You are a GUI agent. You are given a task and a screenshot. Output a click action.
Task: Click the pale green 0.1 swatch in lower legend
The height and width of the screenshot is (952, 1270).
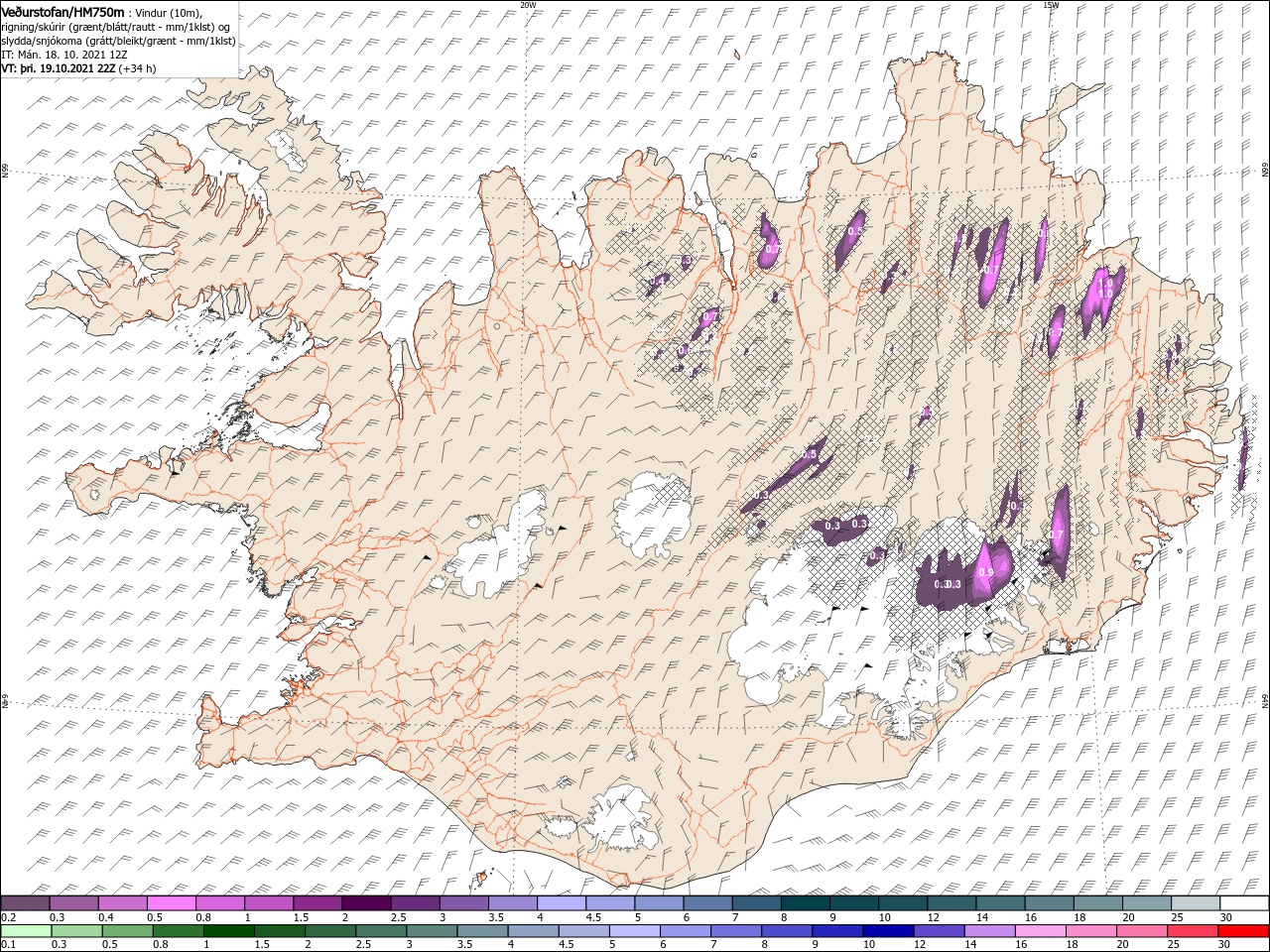[x=26, y=930]
